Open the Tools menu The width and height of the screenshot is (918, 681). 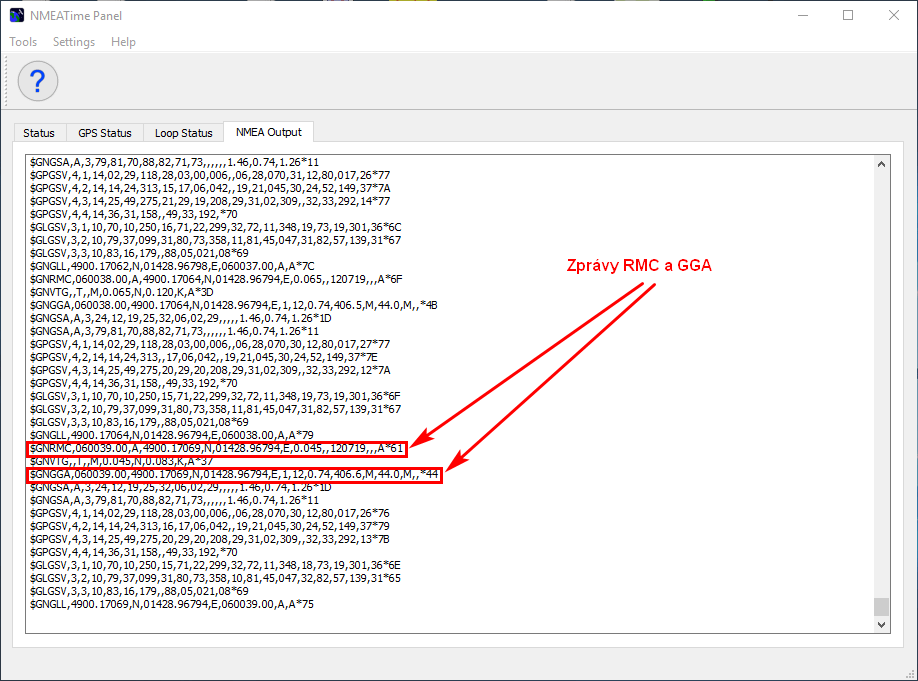point(23,42)
